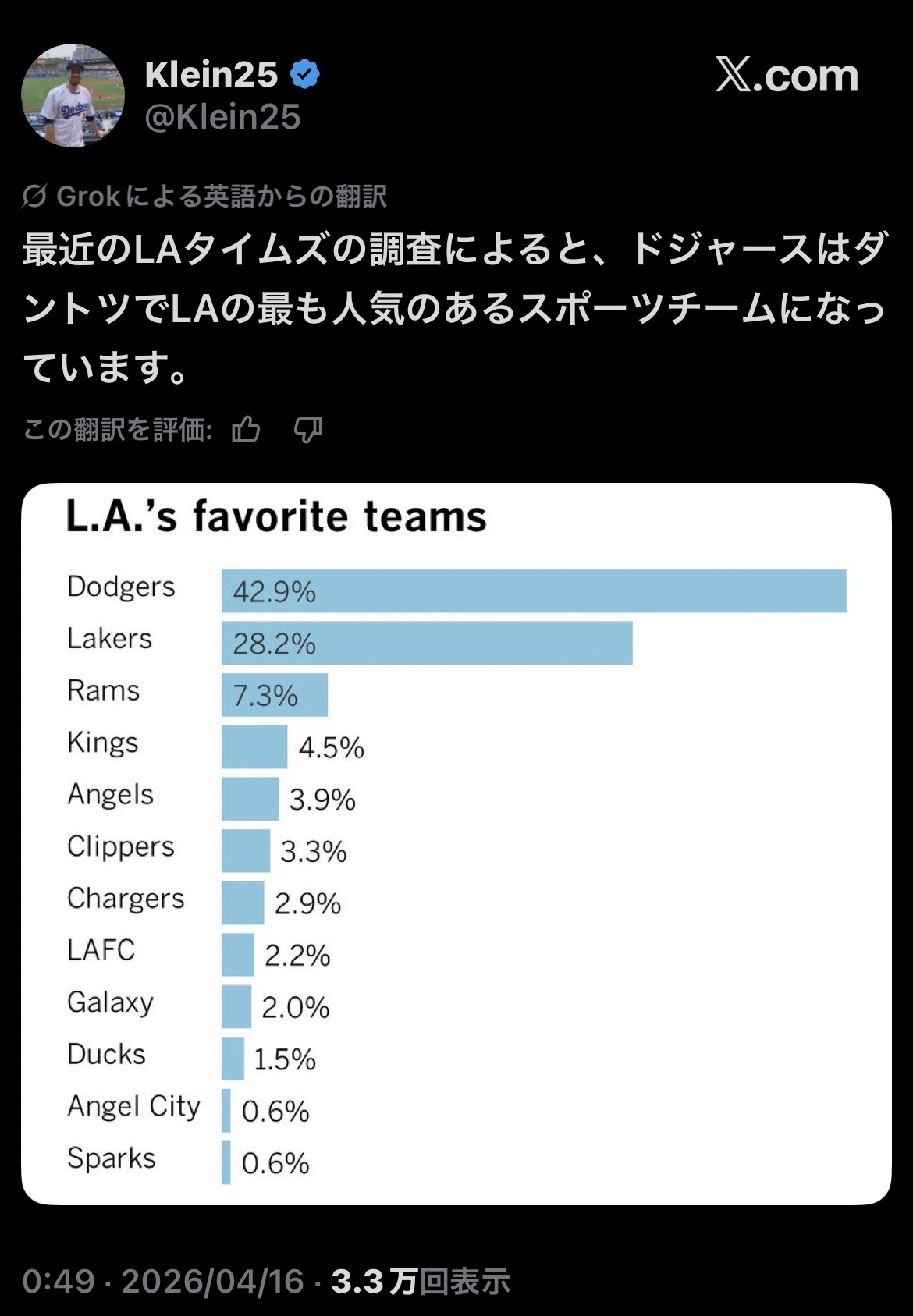Click the blue verified badge next to Klein25

click(x=305, y=75)
